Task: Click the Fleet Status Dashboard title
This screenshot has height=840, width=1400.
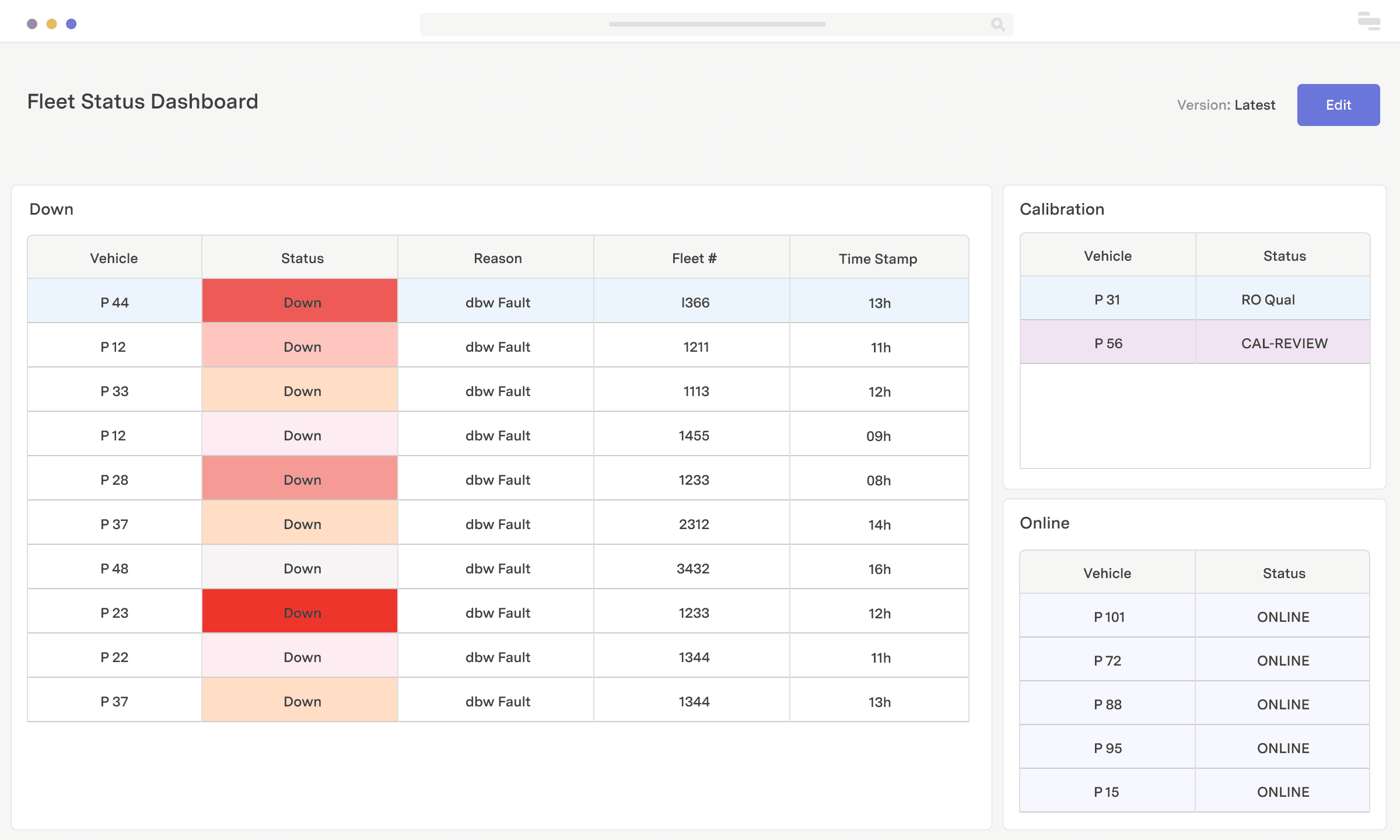Action: 142,102
